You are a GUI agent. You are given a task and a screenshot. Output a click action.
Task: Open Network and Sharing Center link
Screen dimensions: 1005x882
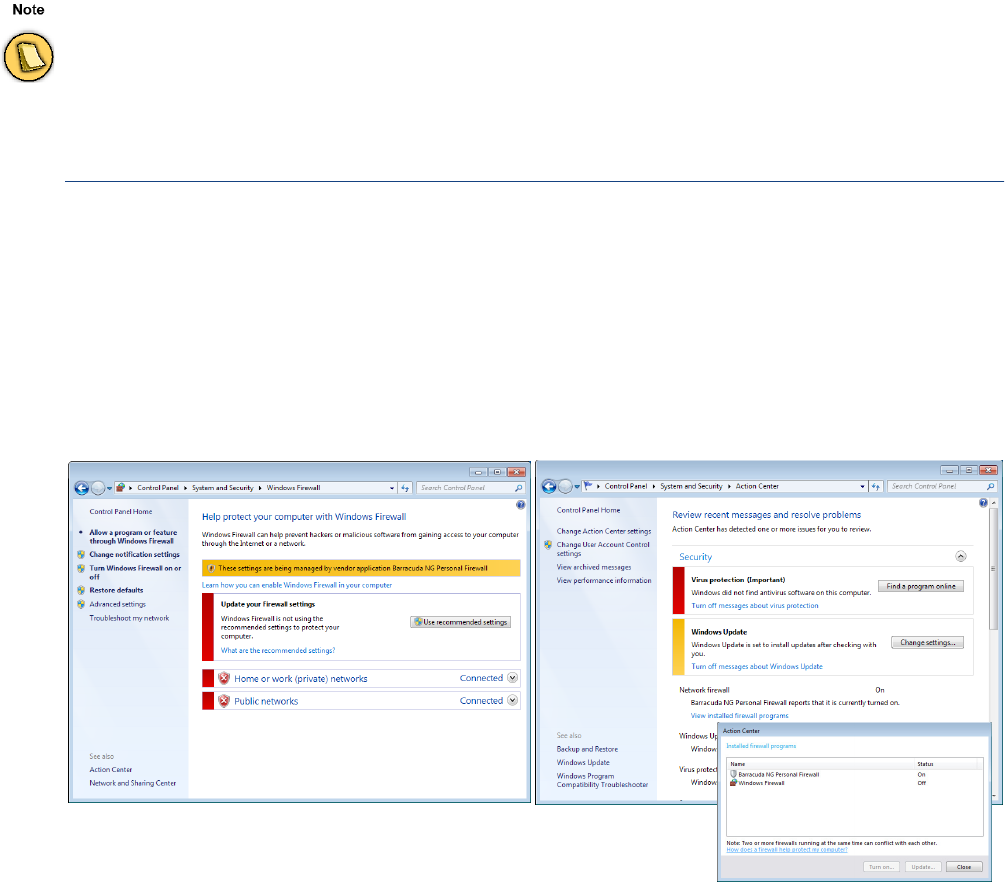(x=133, y=783)
